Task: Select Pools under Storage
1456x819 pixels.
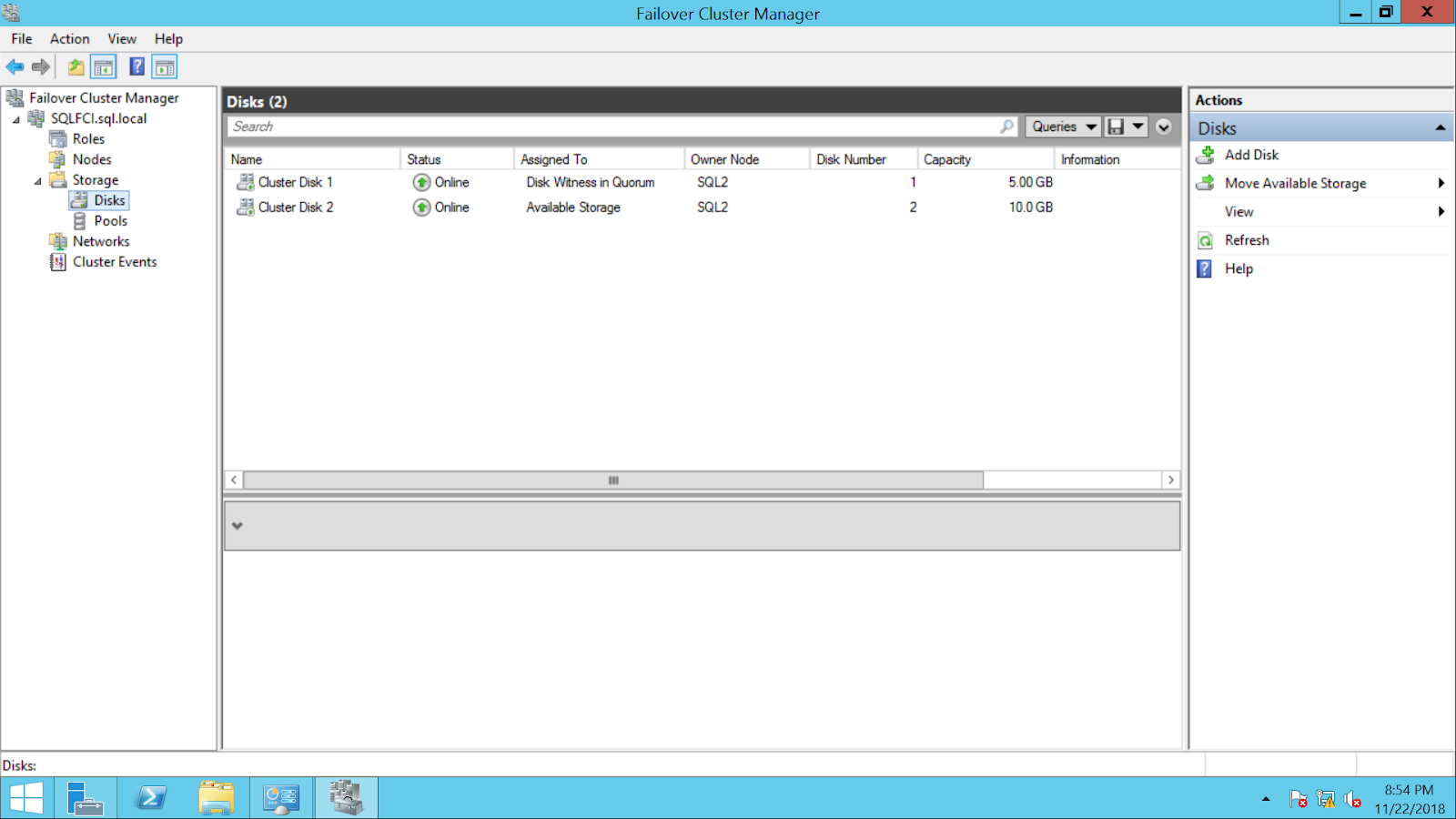Action: click(110, 221)
